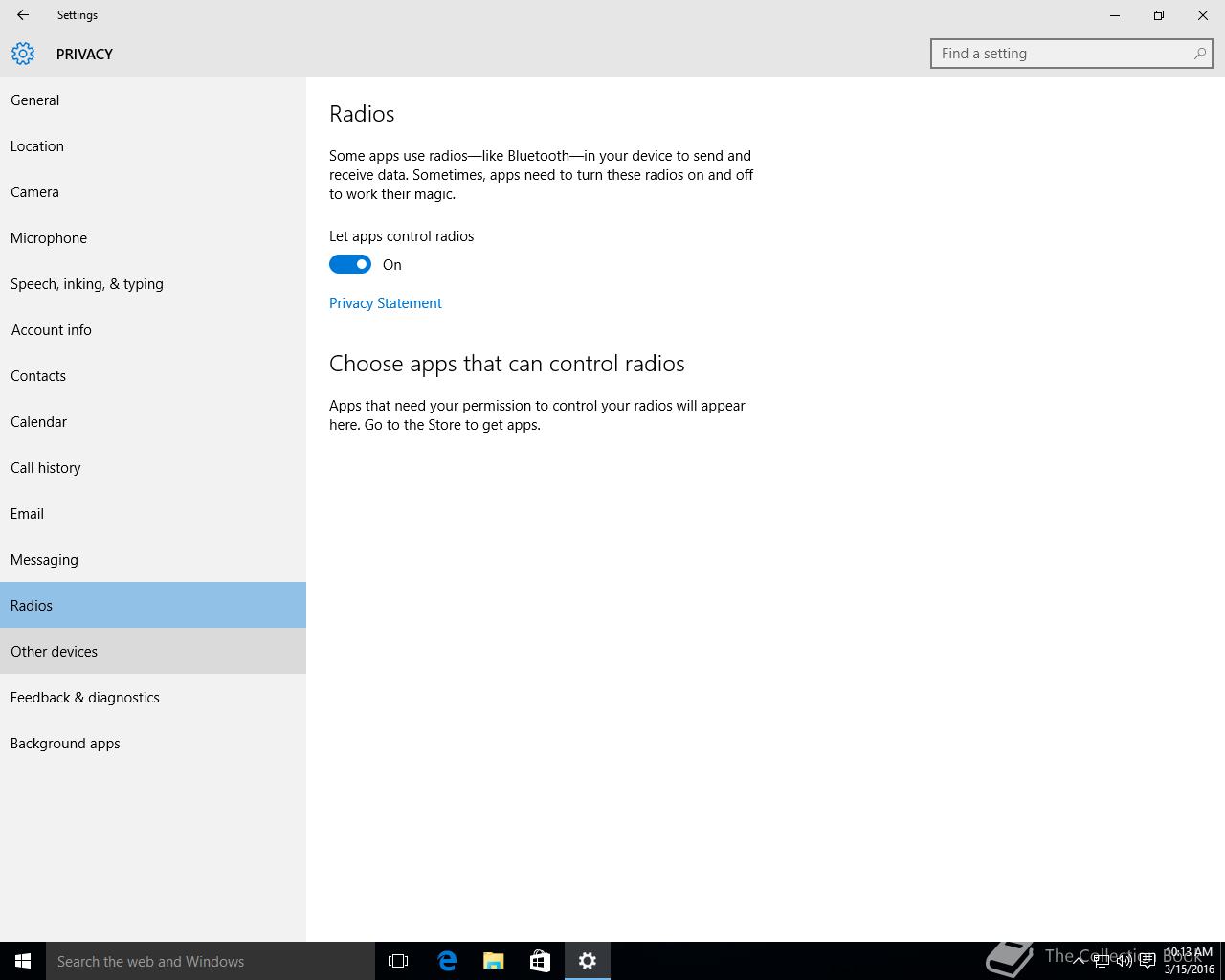The width and height of the screenshot is (1225, 980).
Task: Click the search magnifier icon
Action: tap(1199, 54)
